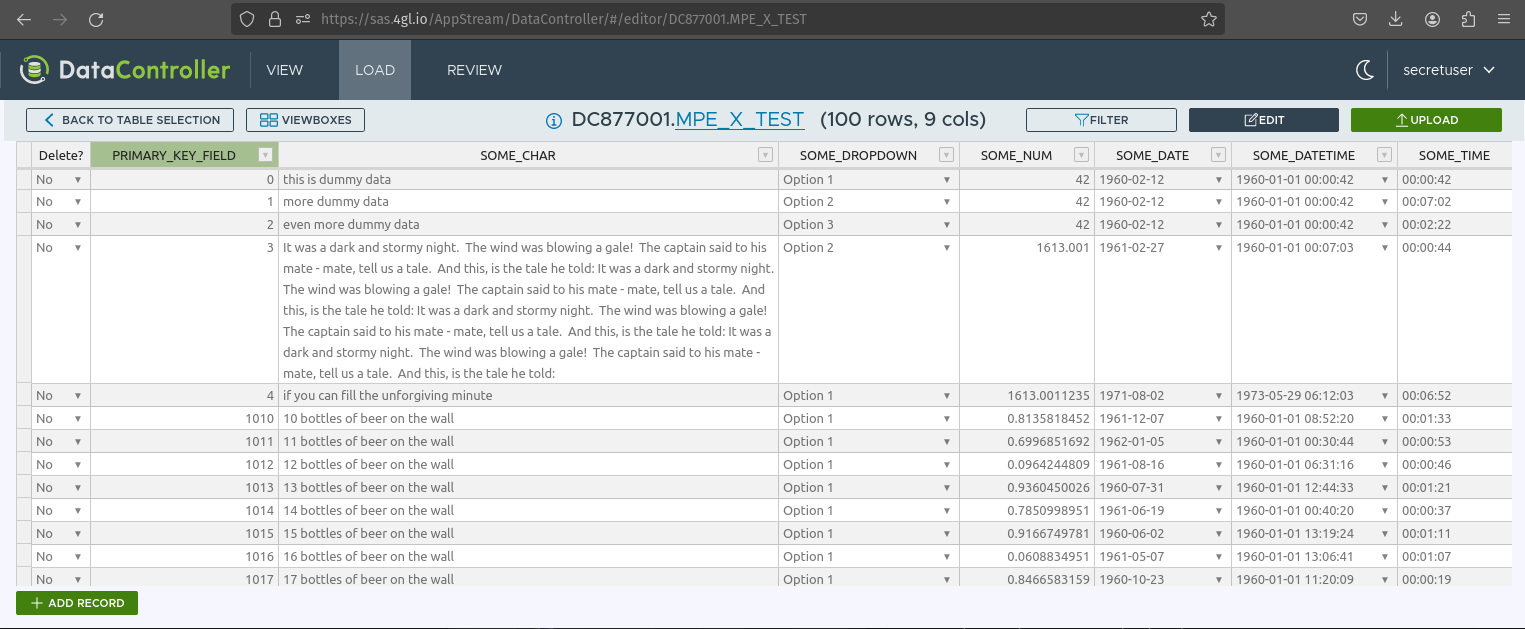
Task: Click the table info icon beside DC877001
Action: pos(553,121)
